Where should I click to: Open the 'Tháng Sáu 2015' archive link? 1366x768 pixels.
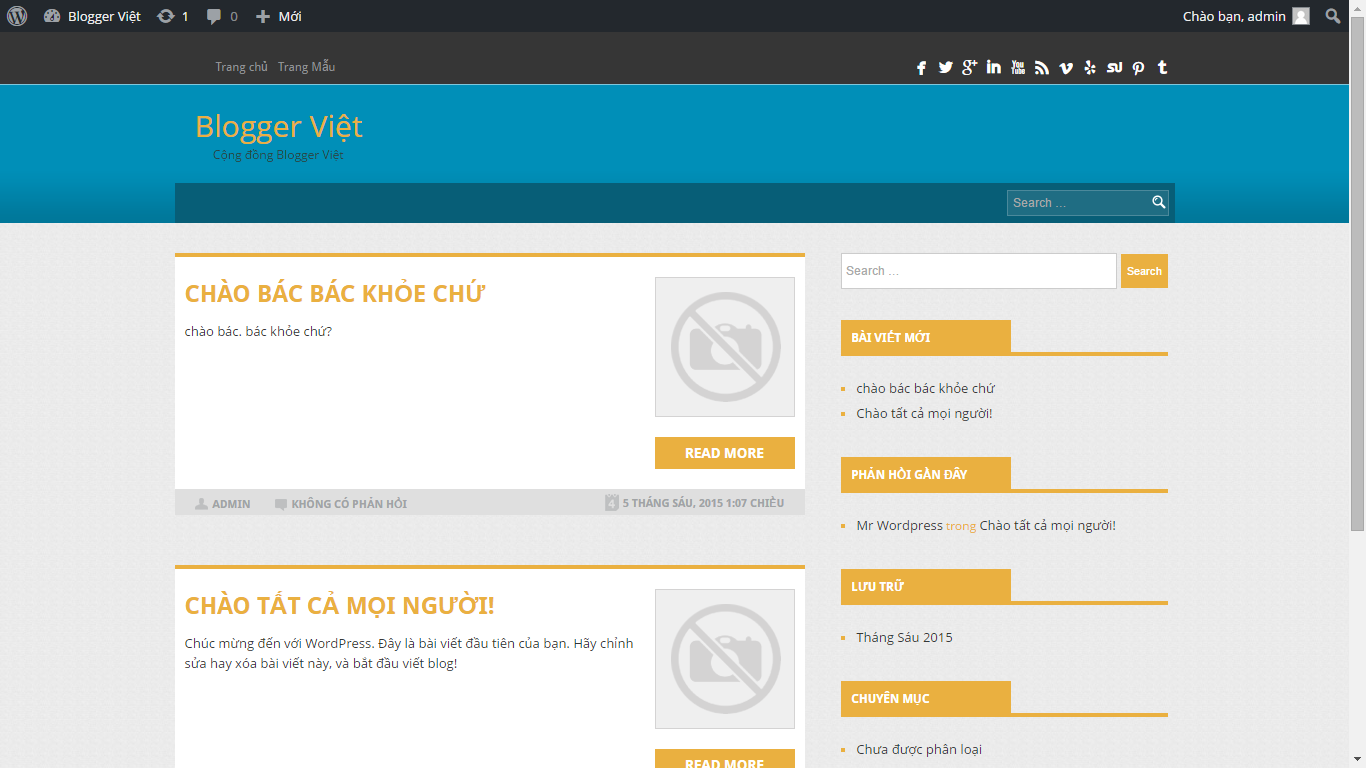tap(905, 637)
